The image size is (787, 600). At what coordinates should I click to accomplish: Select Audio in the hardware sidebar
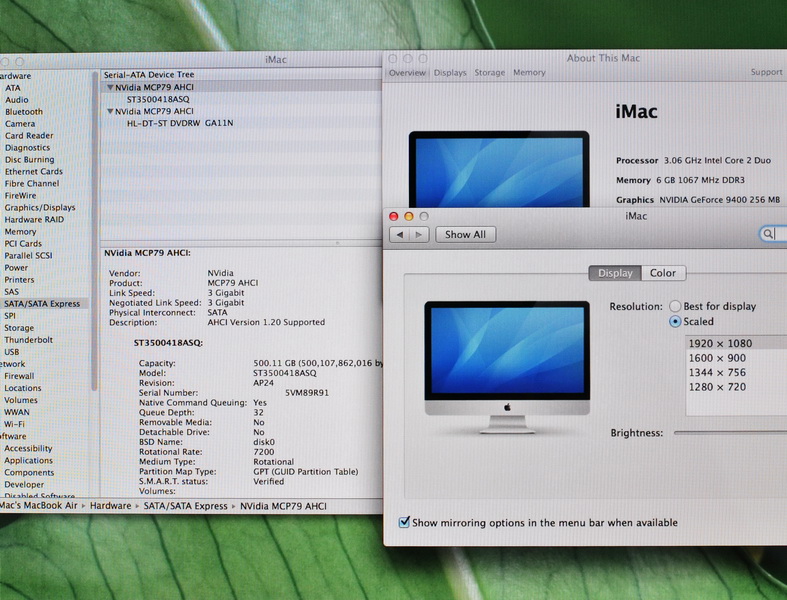[17, 100]
